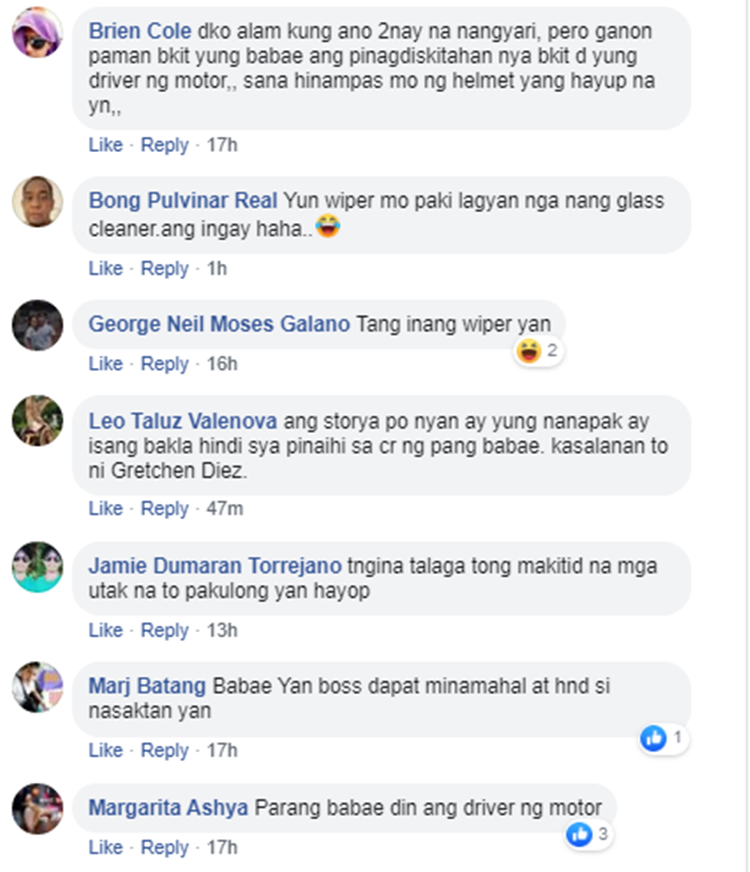The width and height of the screenshot is (750, 872).
Task: Open the 47m timestamp on Leo's comment
Action: pos(225,509)
